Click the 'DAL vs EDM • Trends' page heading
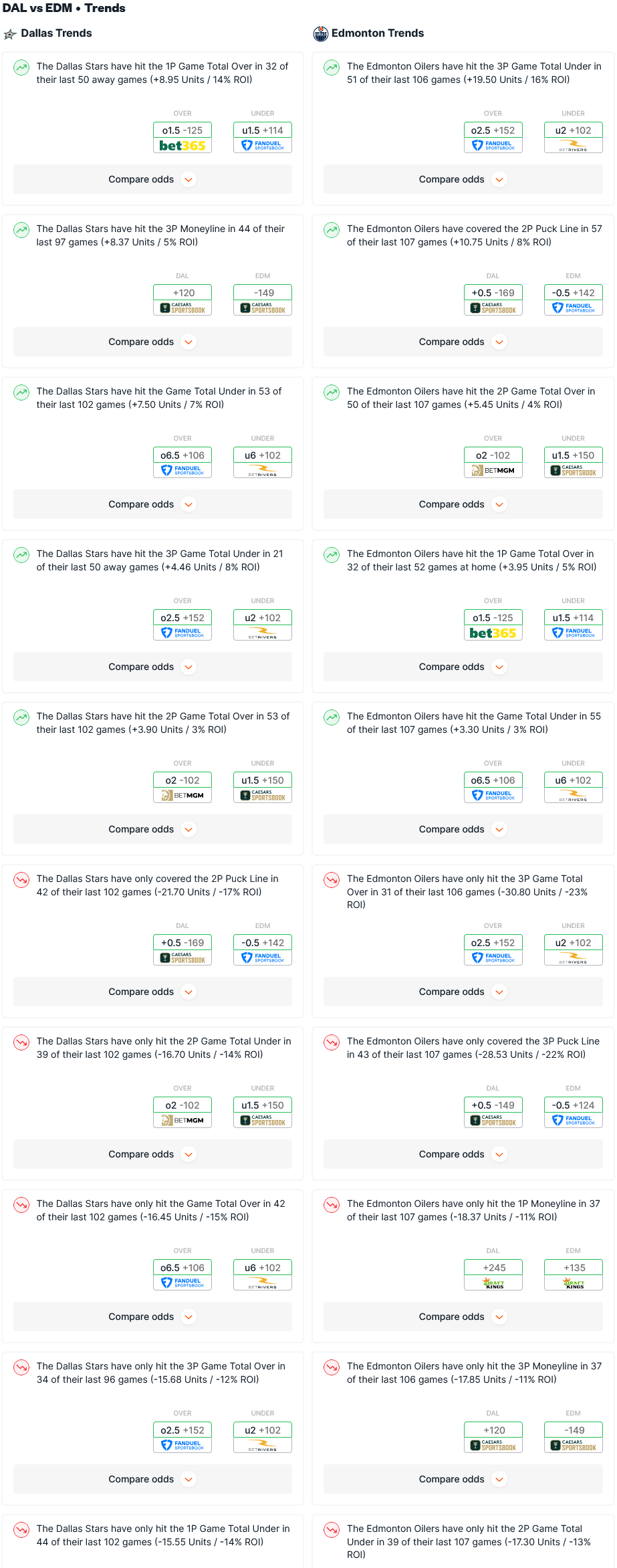The height and width of the screenshot is (1568, 617). (64, 8)
